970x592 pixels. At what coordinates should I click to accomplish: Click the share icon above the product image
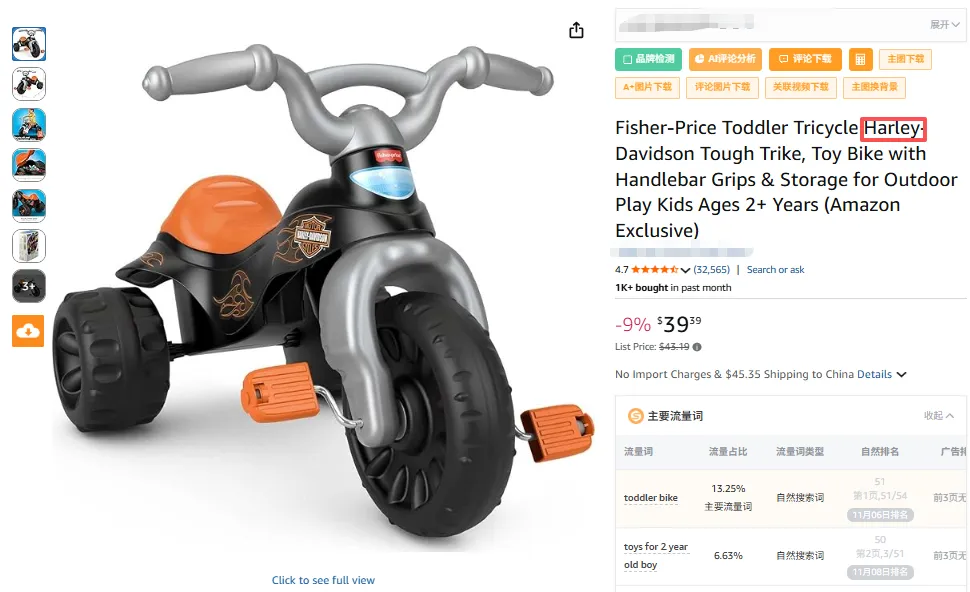point(576,31)
